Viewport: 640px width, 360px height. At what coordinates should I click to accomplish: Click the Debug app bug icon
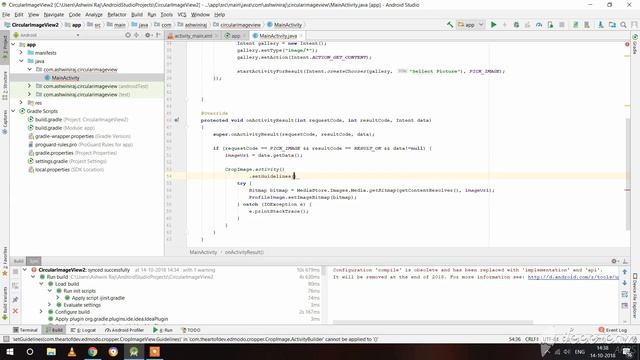point(516,25)
